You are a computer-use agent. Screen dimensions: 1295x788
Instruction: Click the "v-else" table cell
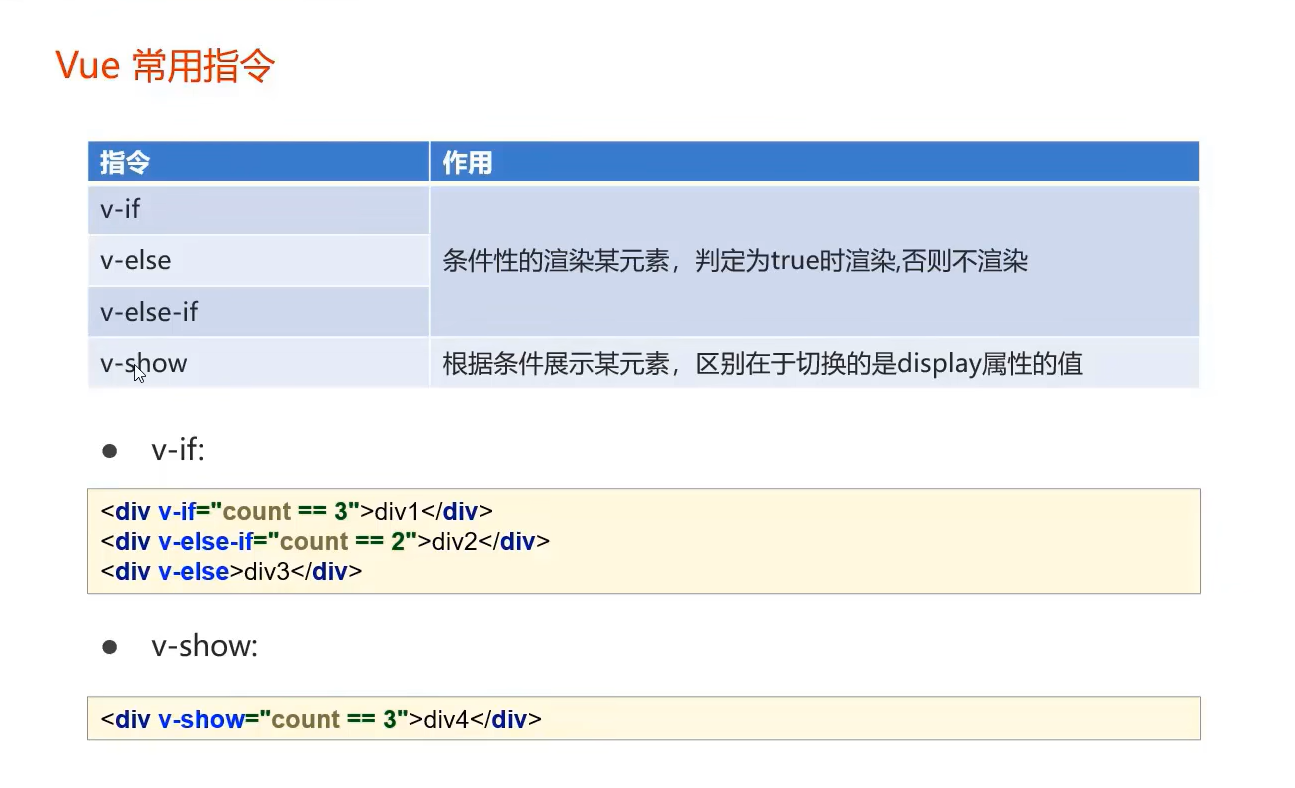(259, 261)
